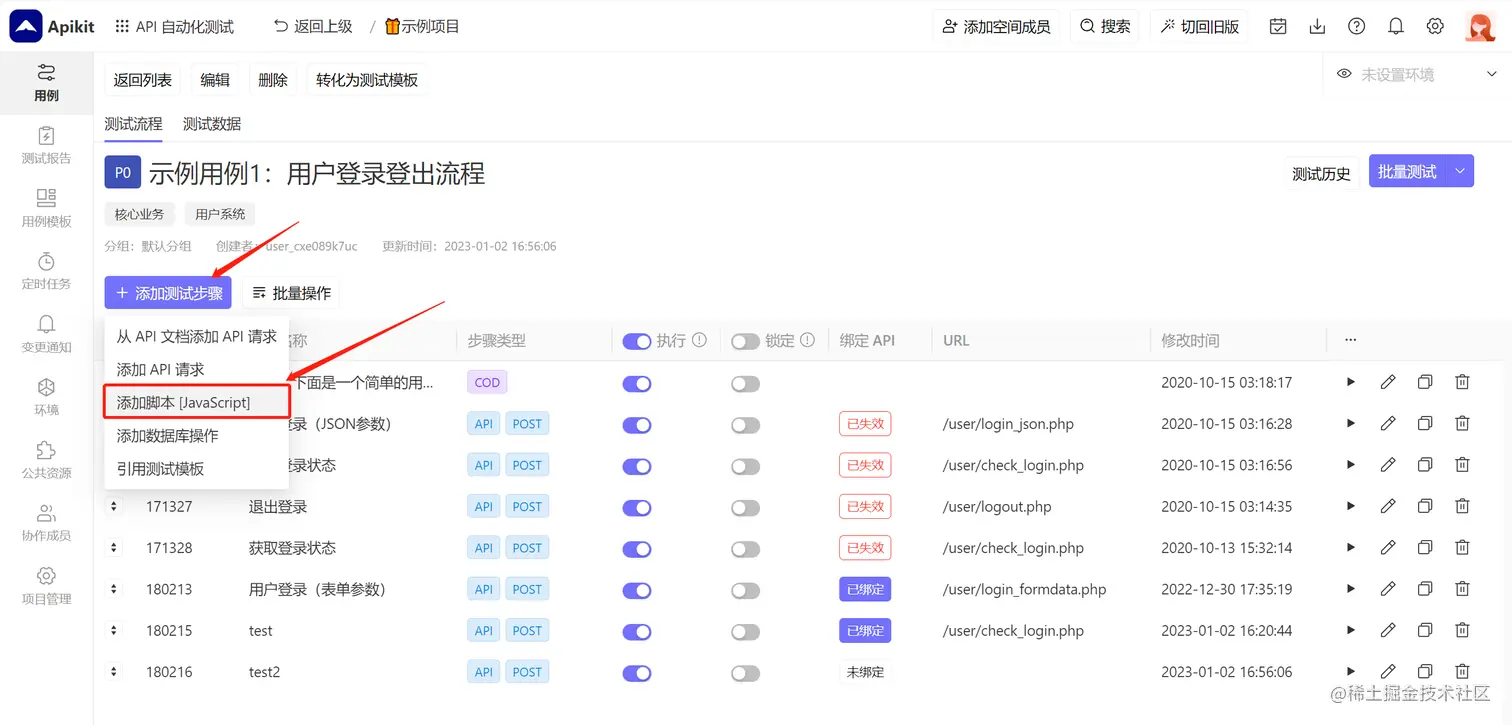Screen dimensions: 1512x725
Task: Click drag handle of step 171327
Action: tap(114, 507)
